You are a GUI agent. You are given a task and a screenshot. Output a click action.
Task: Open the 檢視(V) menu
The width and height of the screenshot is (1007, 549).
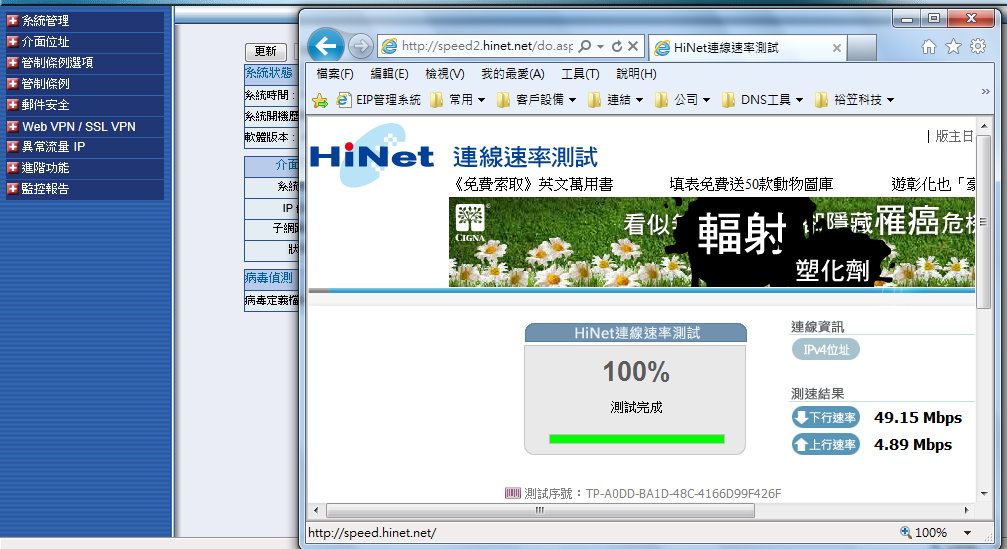[444, 74]
